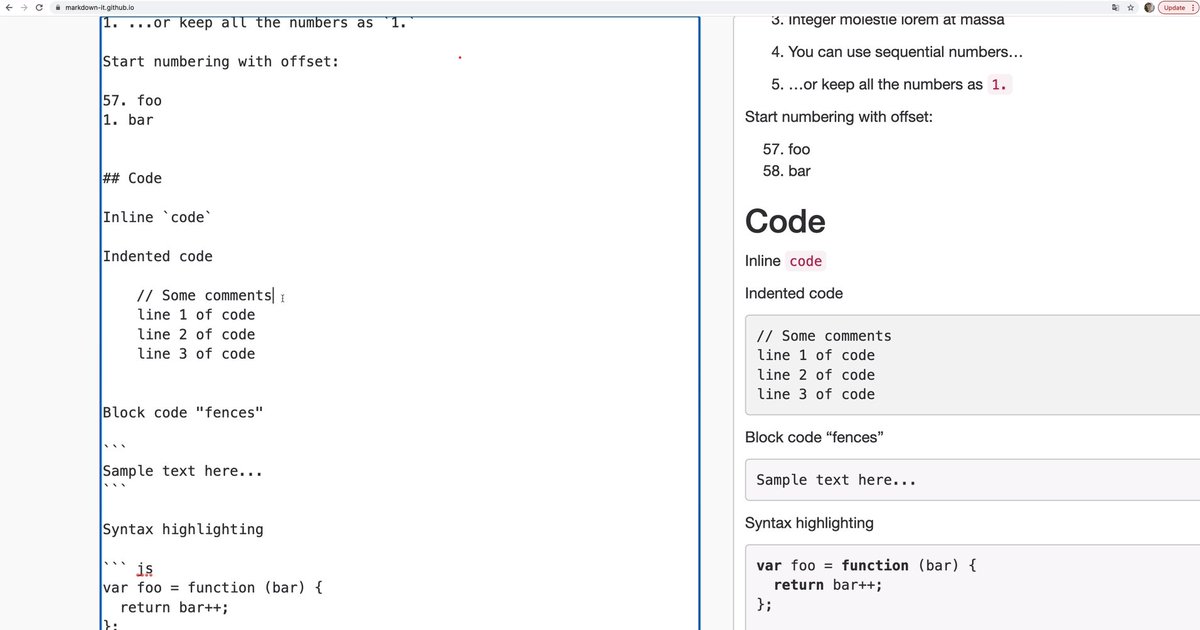Screen dimensions: 1200x630
Task: Click preview text 'Start numbering with offset:'
Action: (x=838, y=117)
